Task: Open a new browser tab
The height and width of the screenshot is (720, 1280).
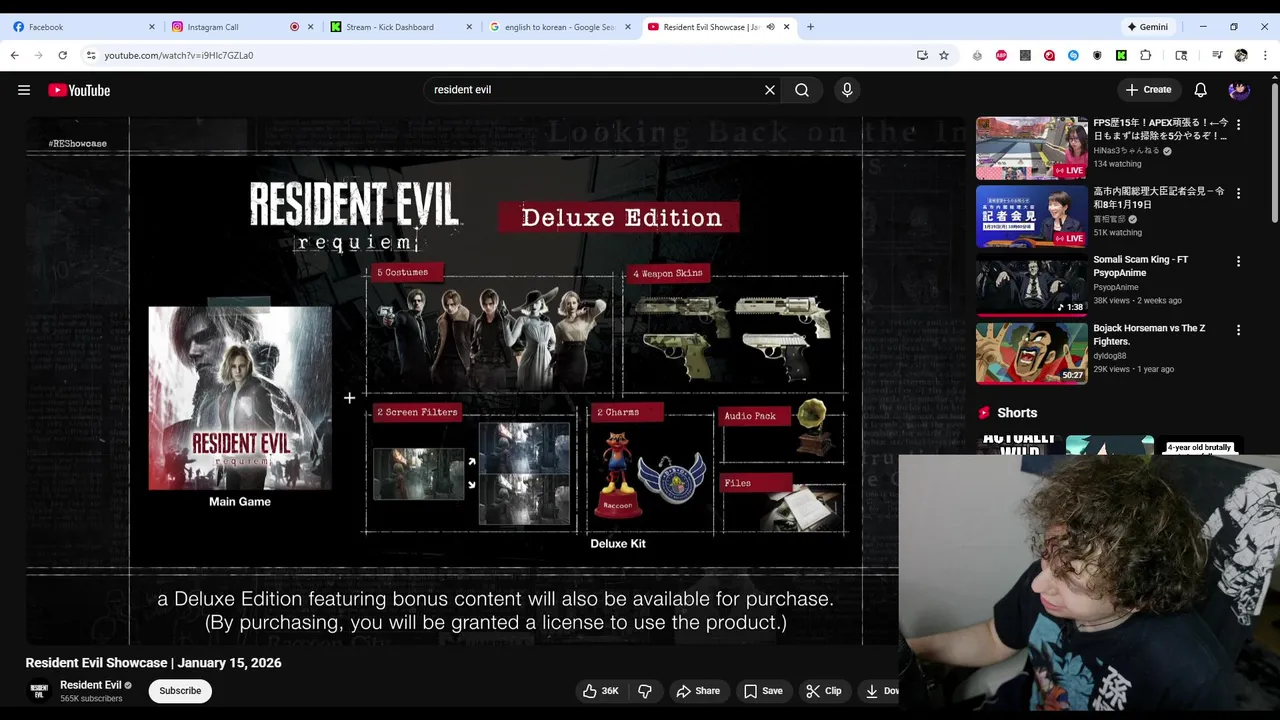Action: 810,27
